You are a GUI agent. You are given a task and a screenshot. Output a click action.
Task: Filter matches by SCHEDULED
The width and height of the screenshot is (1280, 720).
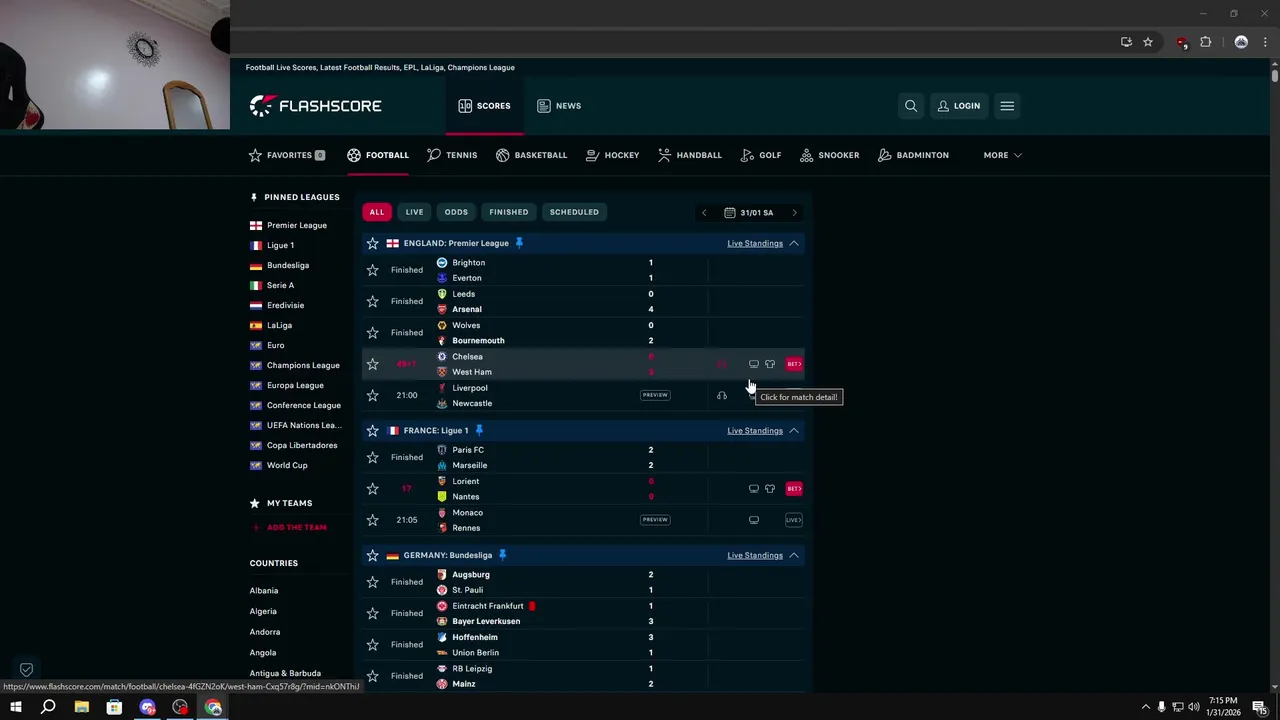574,212
